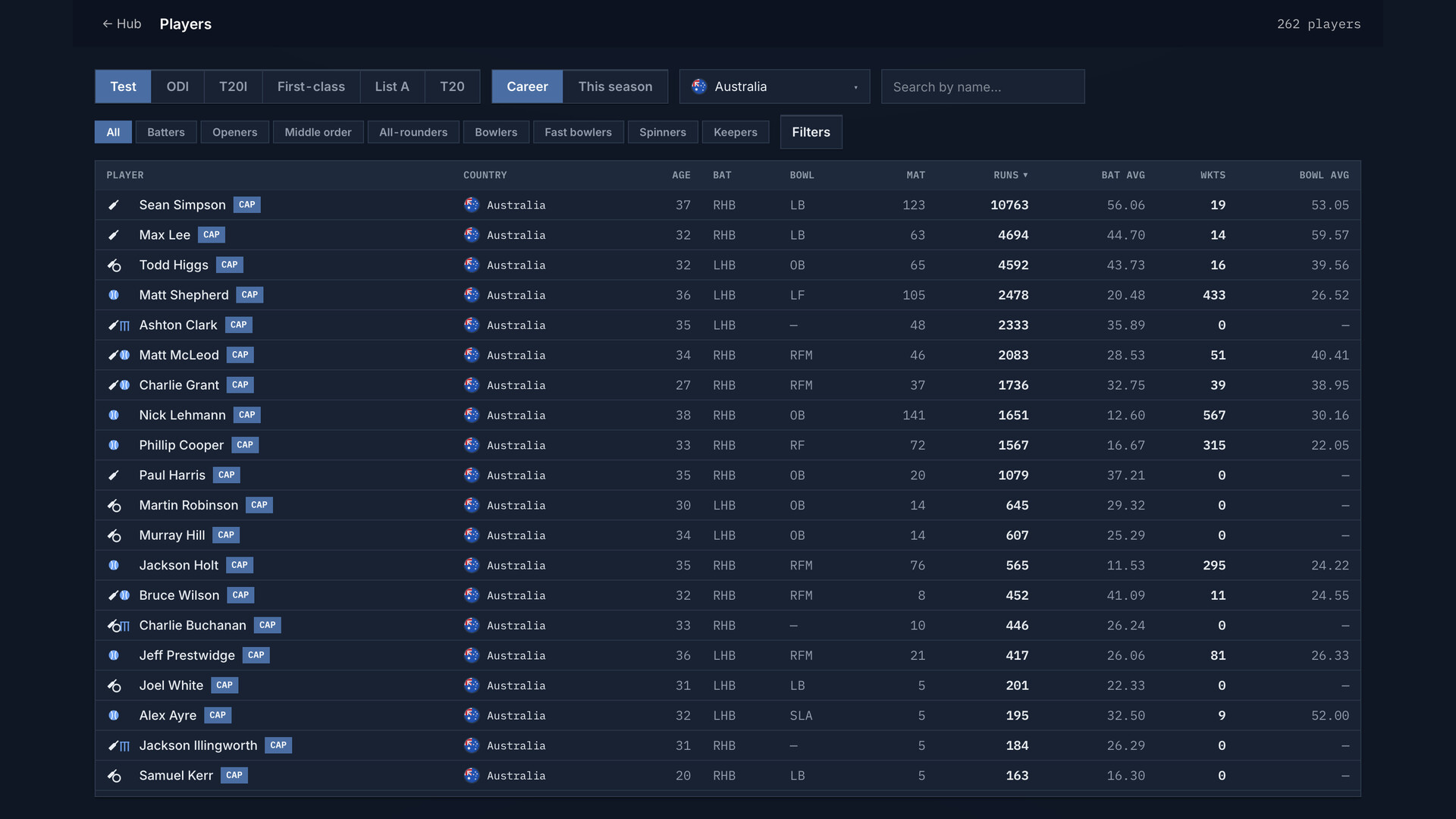The height and width of the screenshot is (819, 1456).
Task: Open the First-class format tab
Action: 311,86
